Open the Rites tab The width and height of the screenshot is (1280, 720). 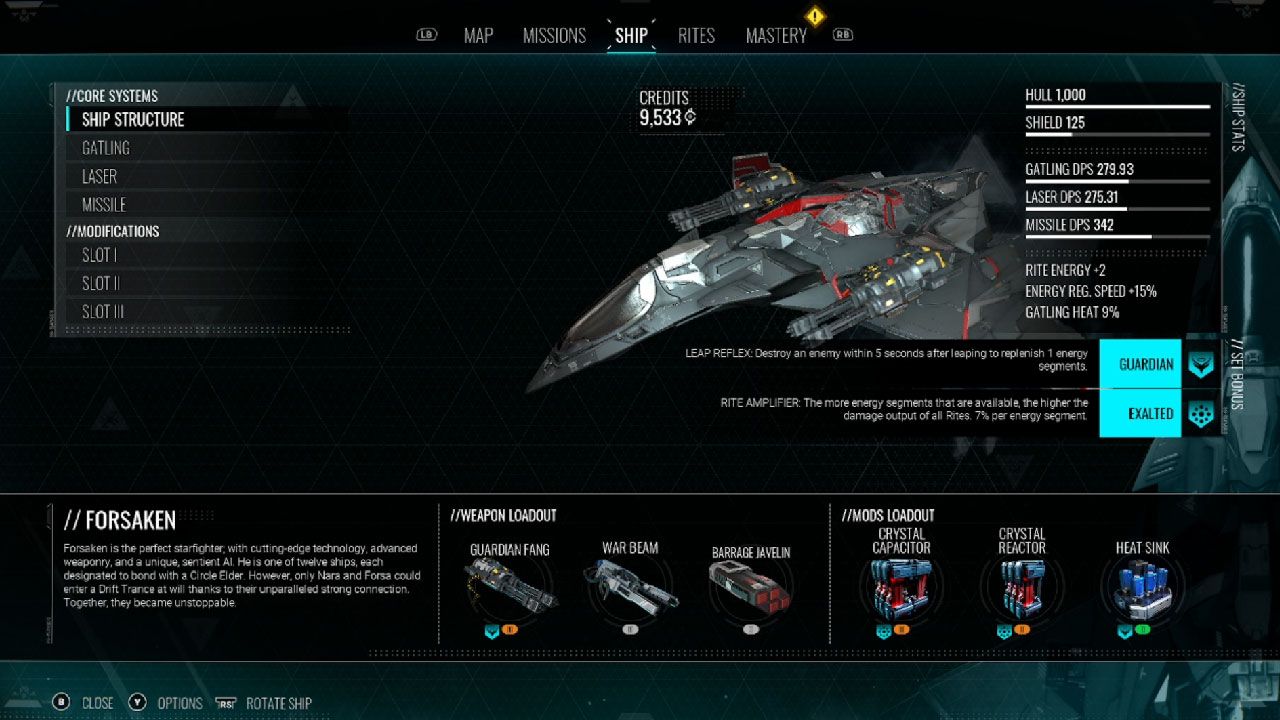pyautogui.click(x=696, y=35)
